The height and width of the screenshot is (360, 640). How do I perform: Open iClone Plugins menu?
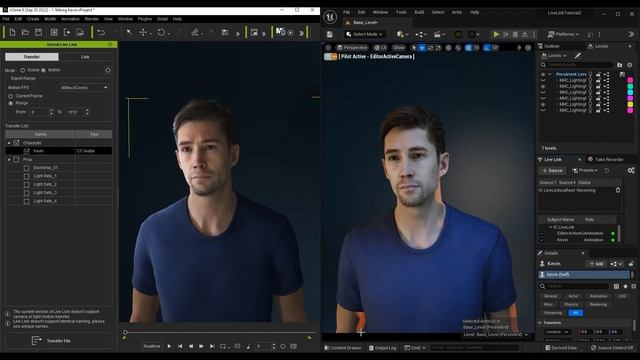tap(145, 19)
